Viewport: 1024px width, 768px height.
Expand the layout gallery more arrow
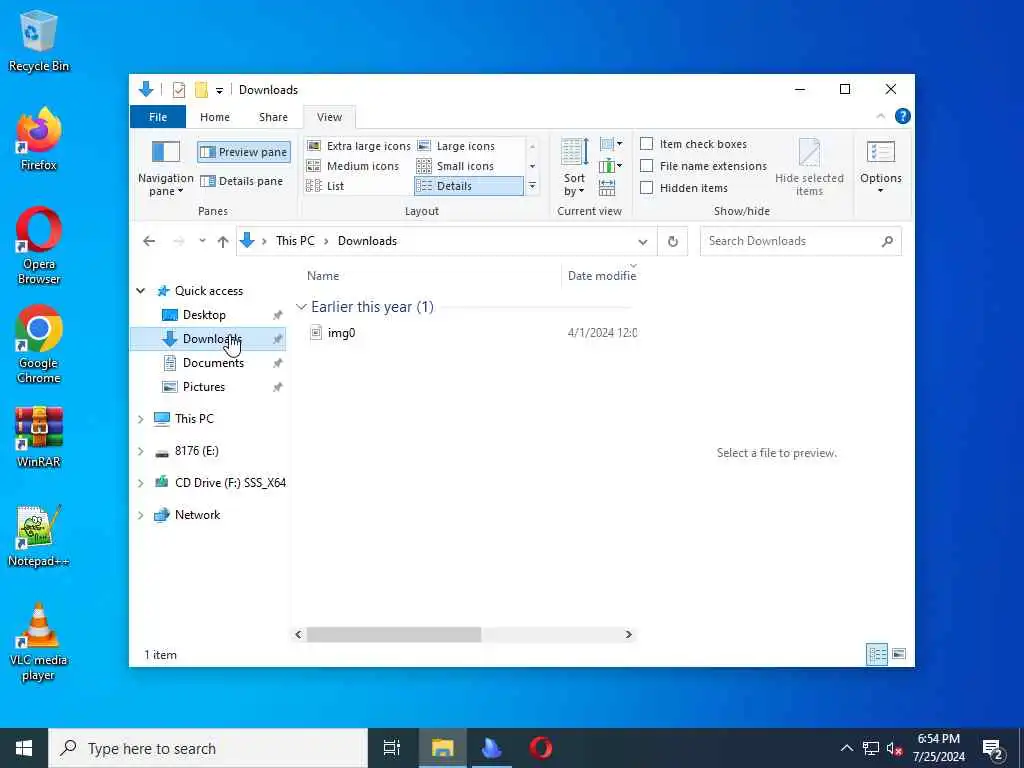click(532, 186)
